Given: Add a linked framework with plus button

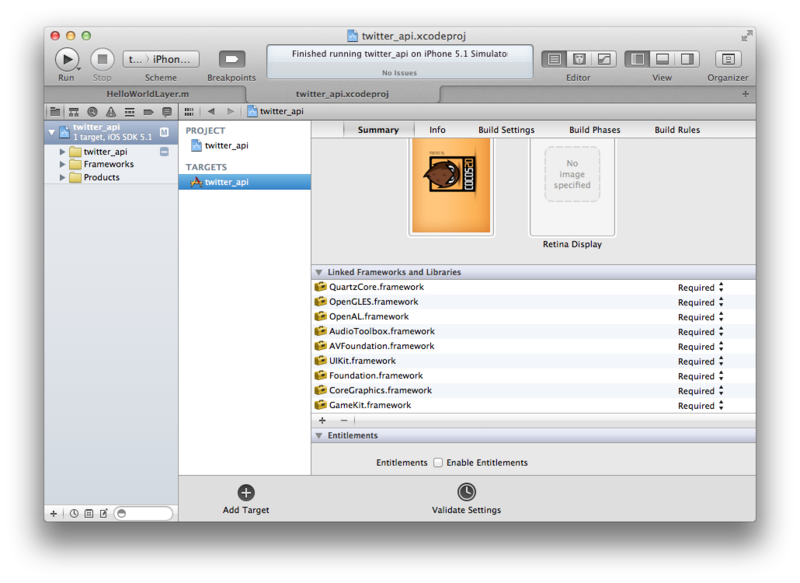Looking at the screenshot, I should click(x=322, y=421).
